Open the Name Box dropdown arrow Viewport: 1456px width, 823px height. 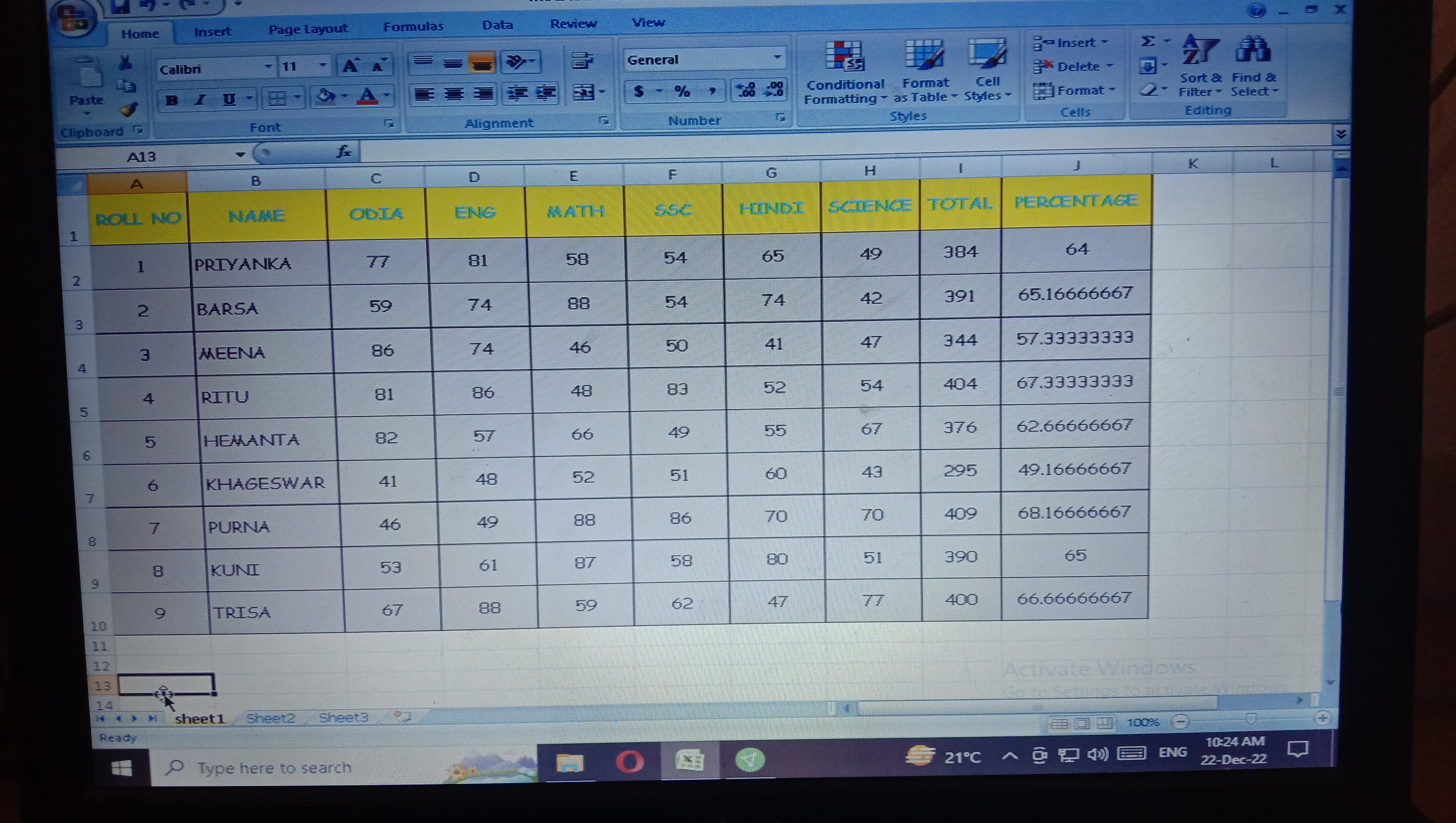[240, 154]
